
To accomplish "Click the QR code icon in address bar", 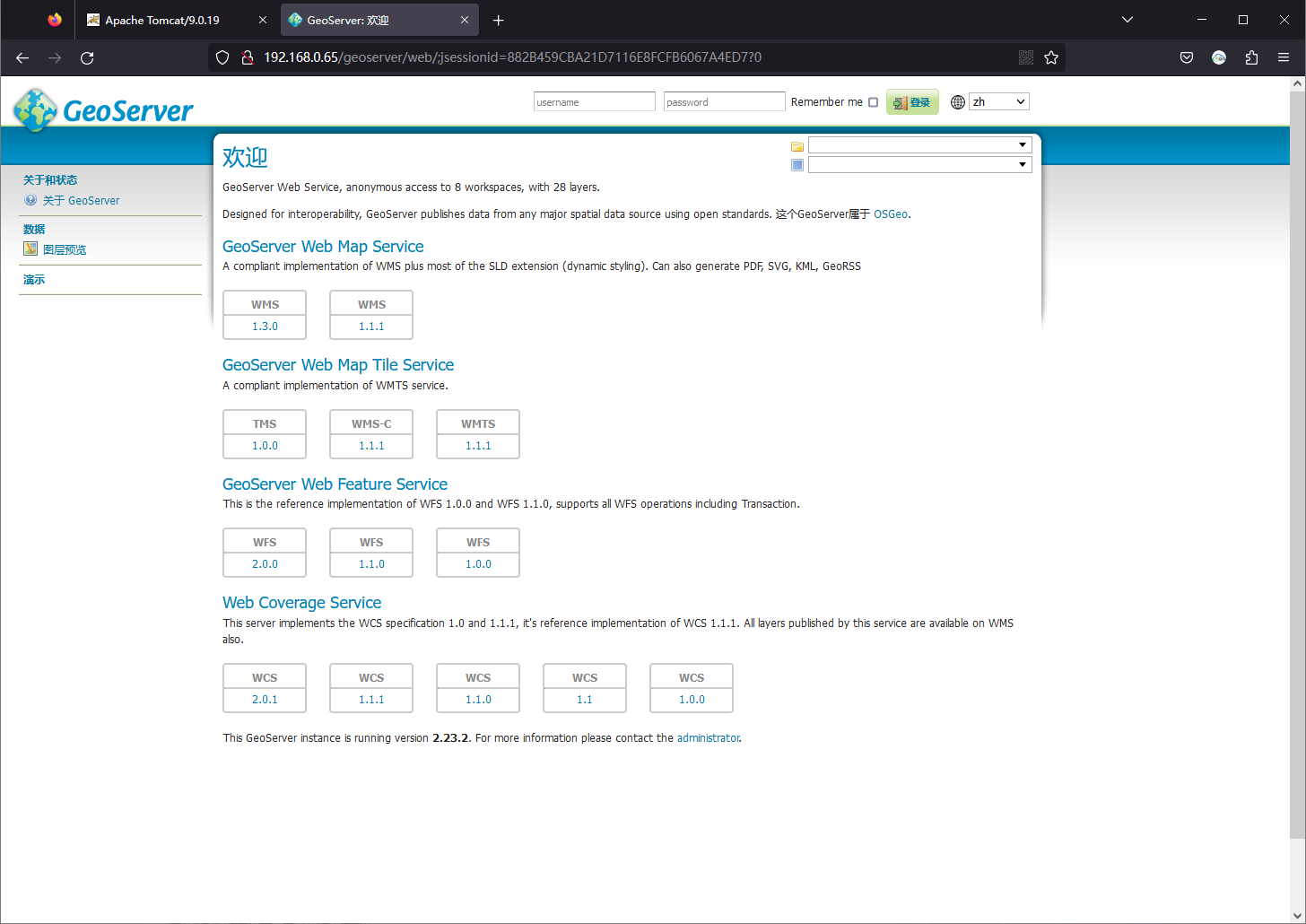I will pyautogui.click(x=1026, y=57).
